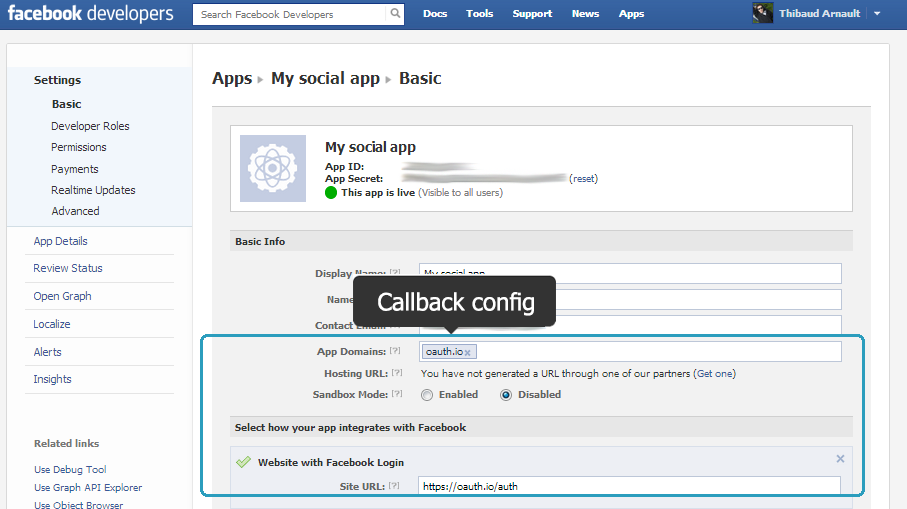Click Get one hosting URL link

(x=716, y=374)
